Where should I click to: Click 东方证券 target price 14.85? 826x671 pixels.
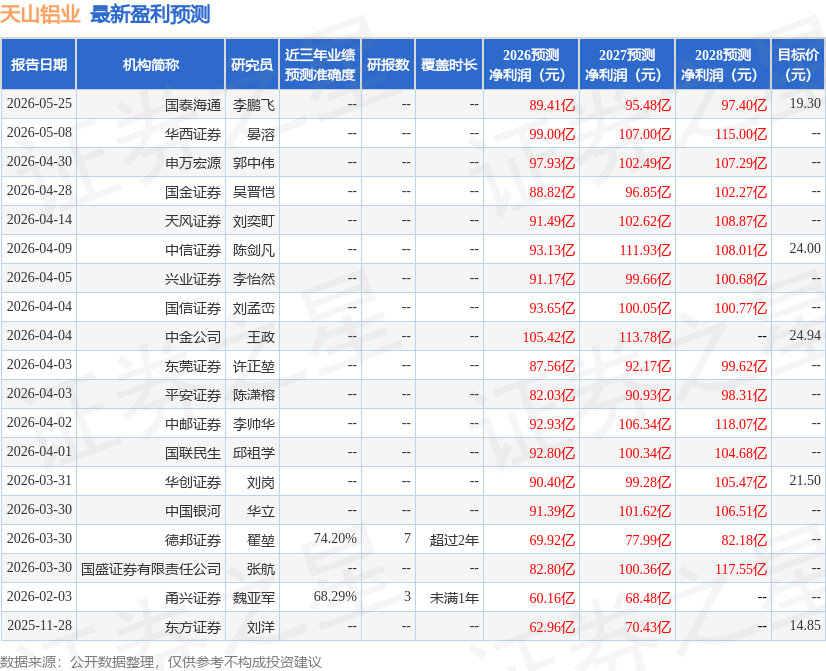[x=805, y=625]
